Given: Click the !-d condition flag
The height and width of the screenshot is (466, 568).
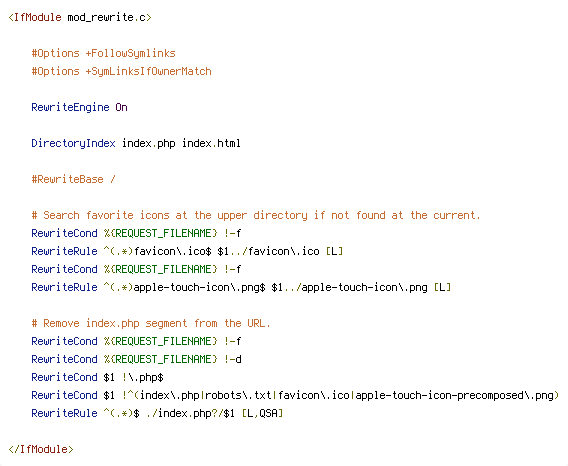Looking at the screenshot, I should [x=233, y=359].
